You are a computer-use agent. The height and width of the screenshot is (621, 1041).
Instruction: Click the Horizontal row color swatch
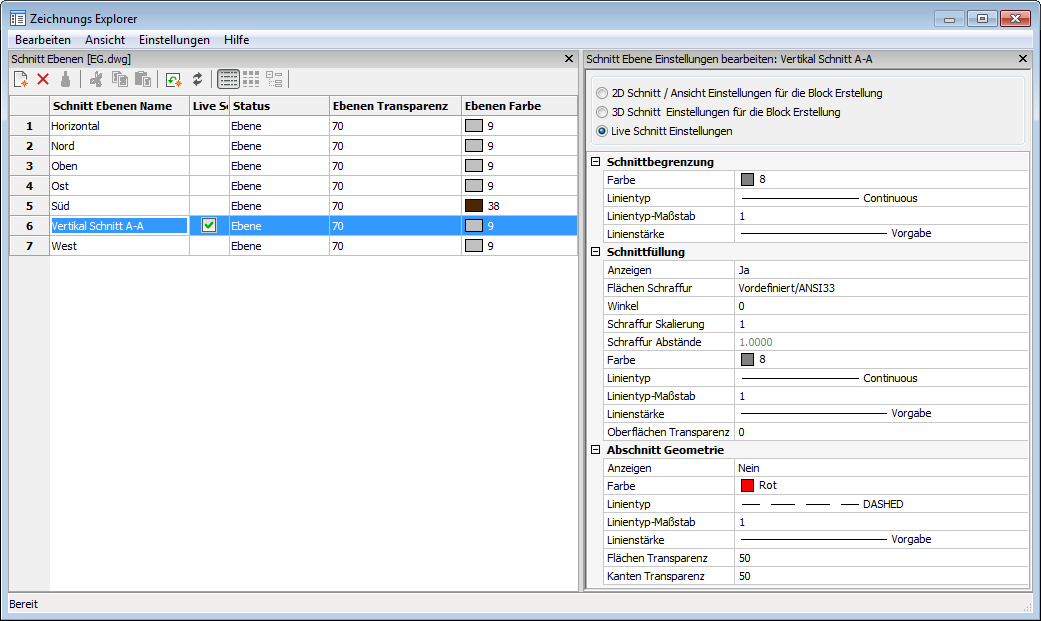click(x=474, y=126)
